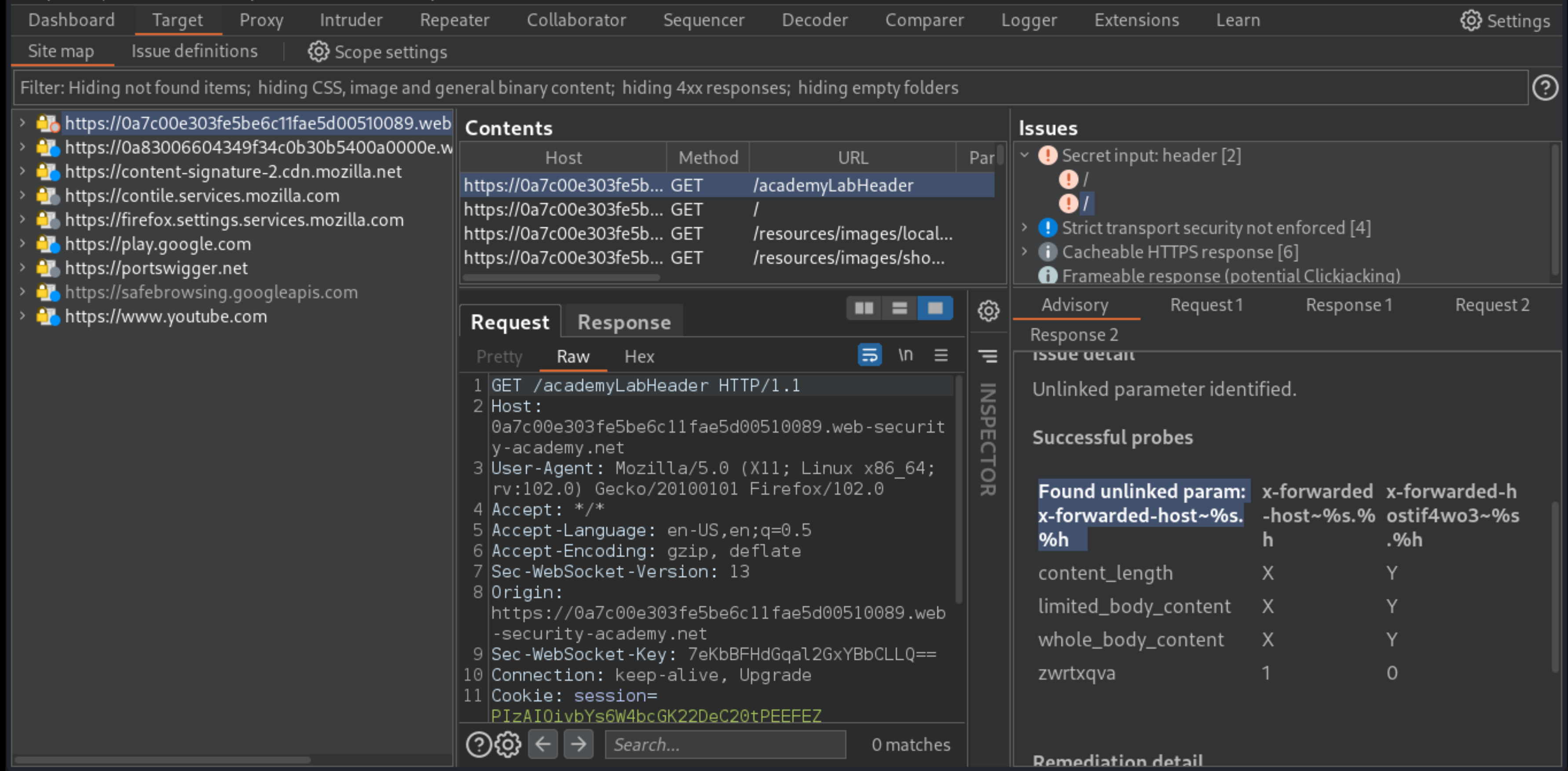Expand safebrowsing.googleapis.com node

[22, 292]
